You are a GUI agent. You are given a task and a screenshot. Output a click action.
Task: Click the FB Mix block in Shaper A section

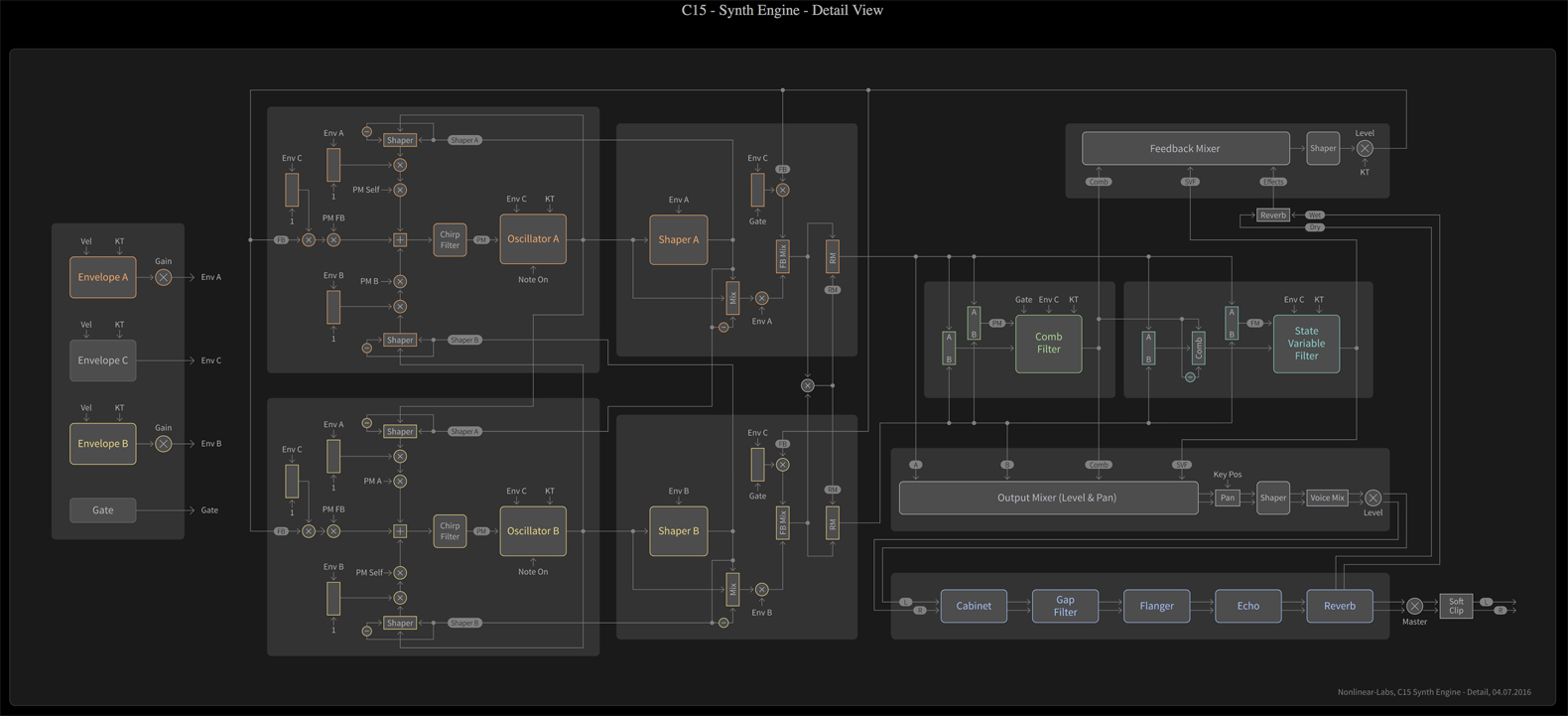[783, 256]
